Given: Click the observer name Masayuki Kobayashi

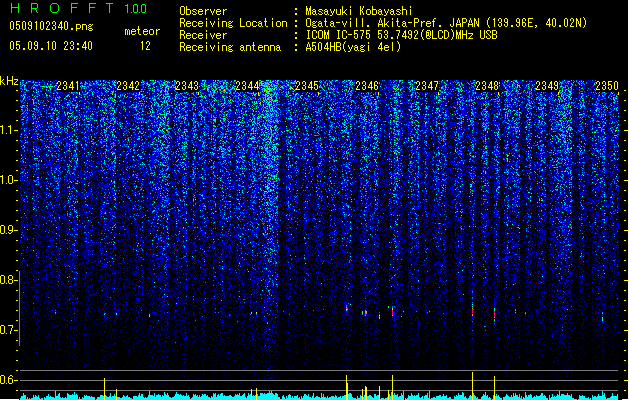Looking at the screenshot, I should tap(359, 11).
